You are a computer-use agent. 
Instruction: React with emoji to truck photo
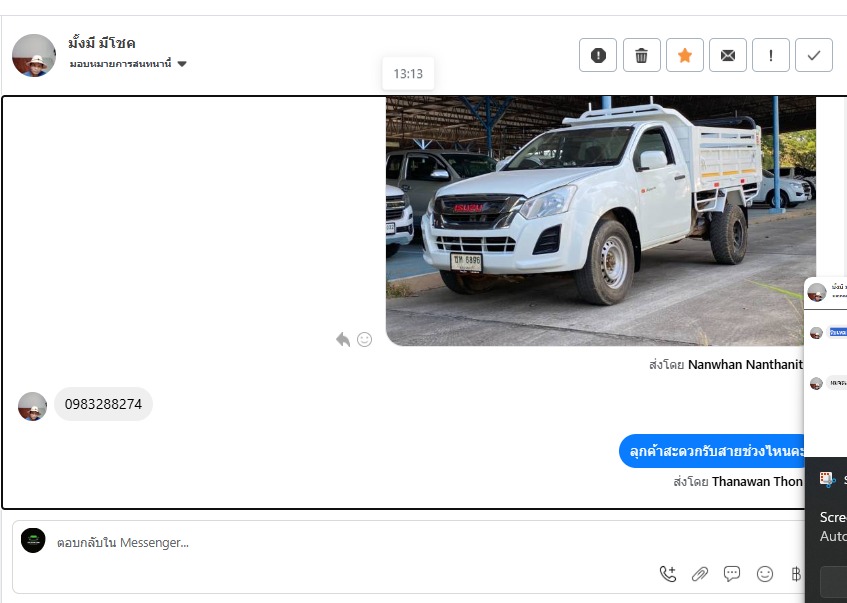tap(365, 340)
